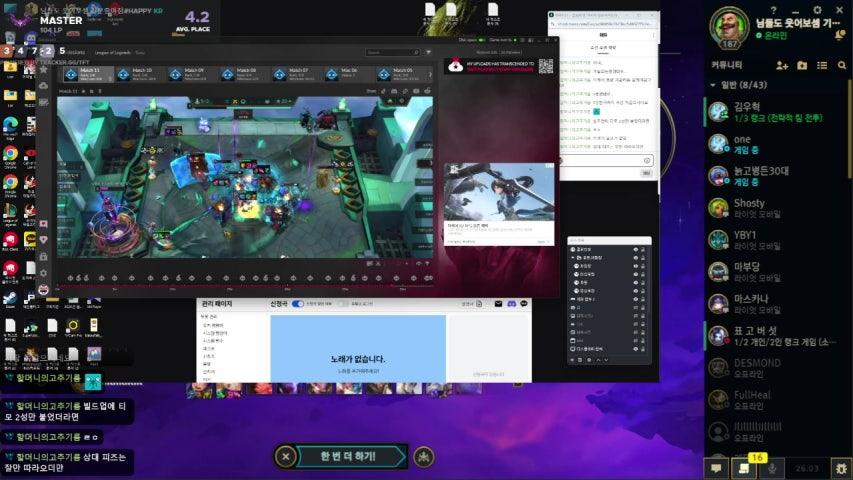Move source up arrow in sources panel
The width and height of the screenshot is (853, 480).
[x=598, y=360]
